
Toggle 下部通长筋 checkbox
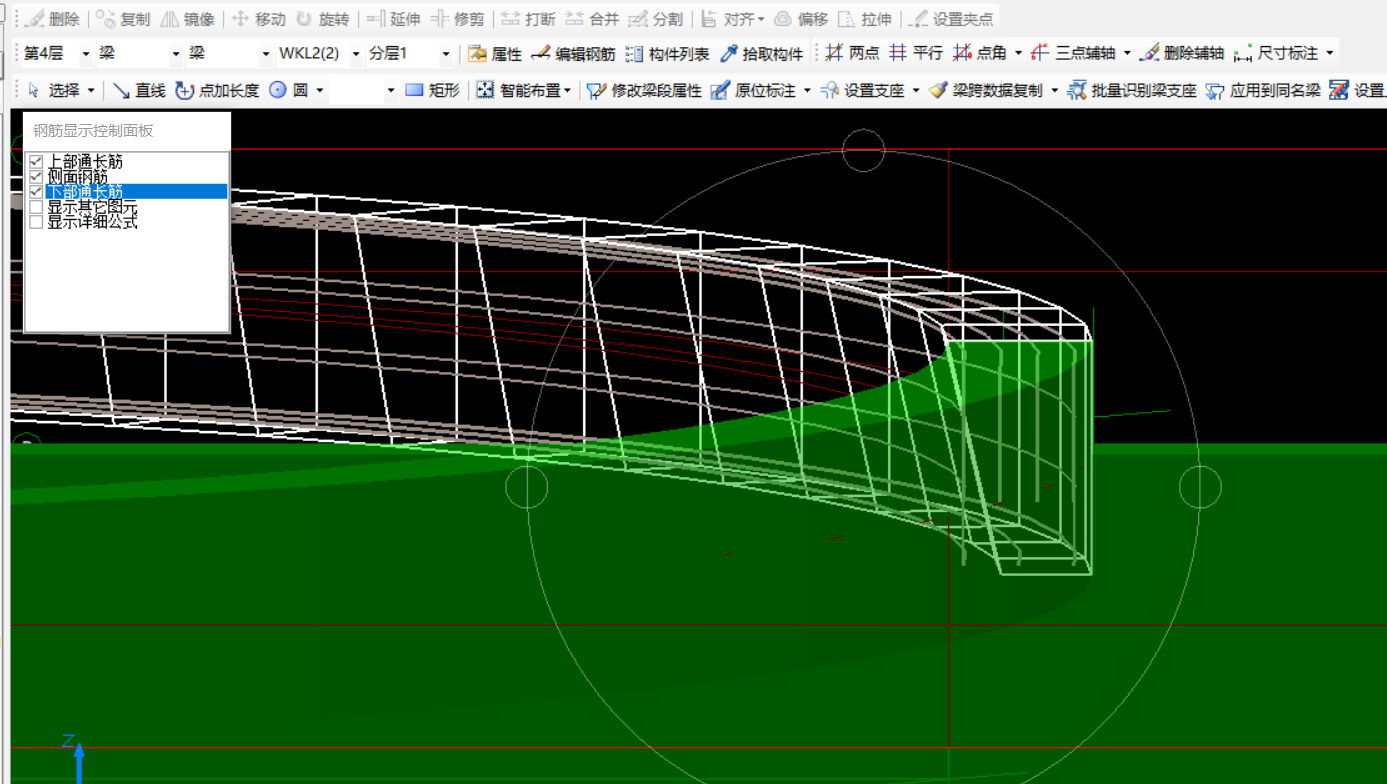tap(36, 191)
